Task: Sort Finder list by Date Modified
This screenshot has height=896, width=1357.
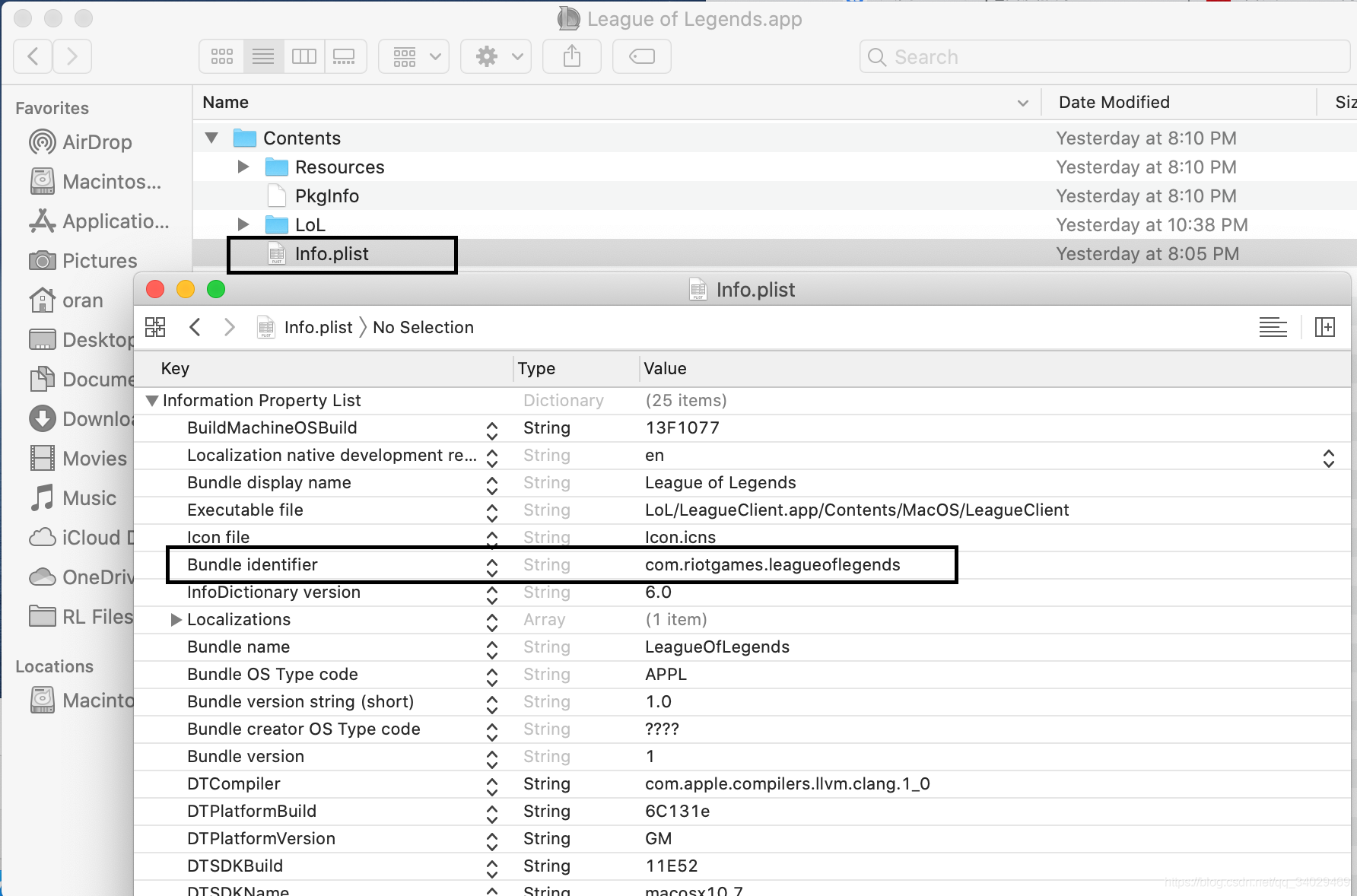Action: coord(1178,102)
